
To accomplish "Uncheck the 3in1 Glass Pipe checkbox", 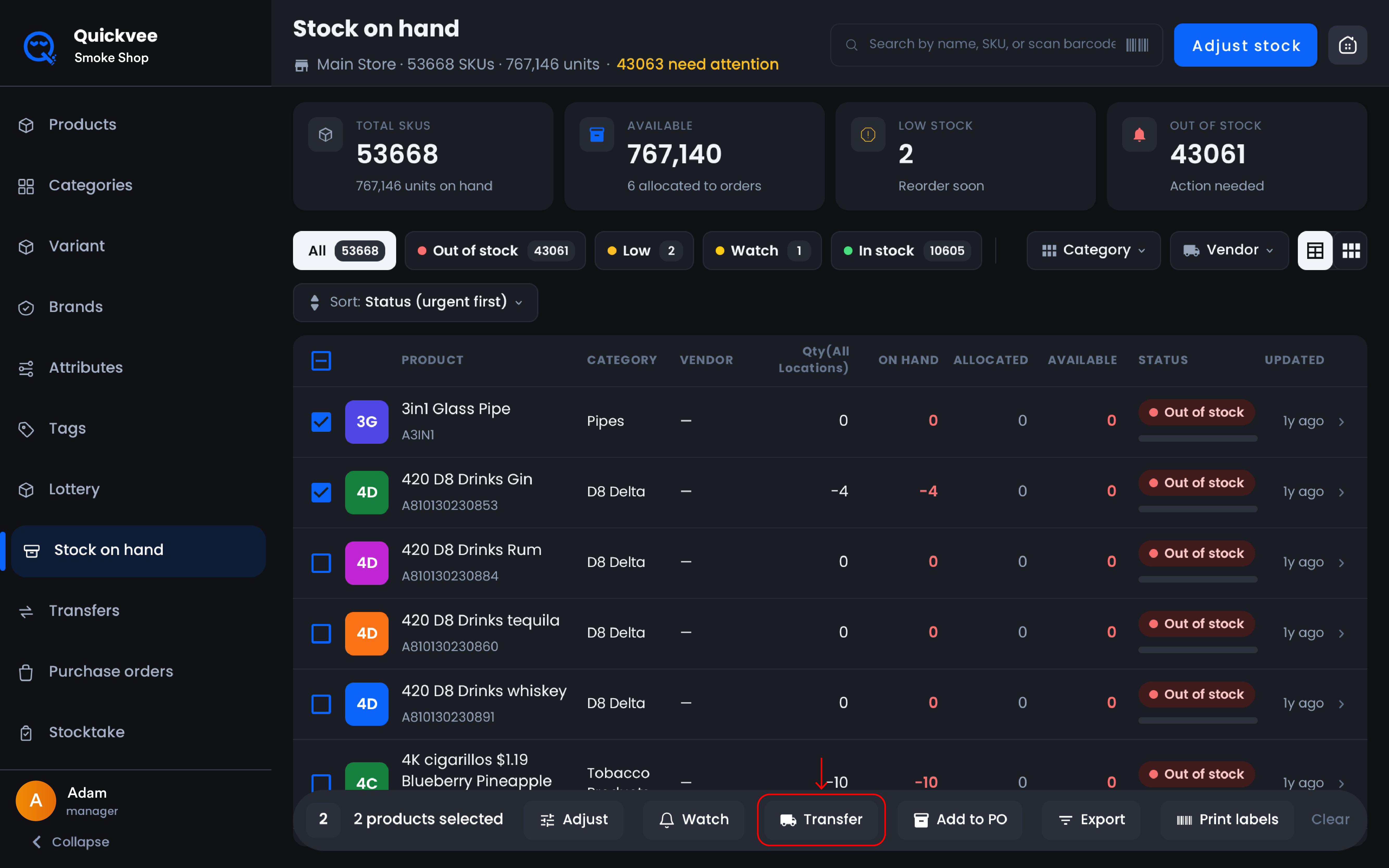I will click(321, 421).
